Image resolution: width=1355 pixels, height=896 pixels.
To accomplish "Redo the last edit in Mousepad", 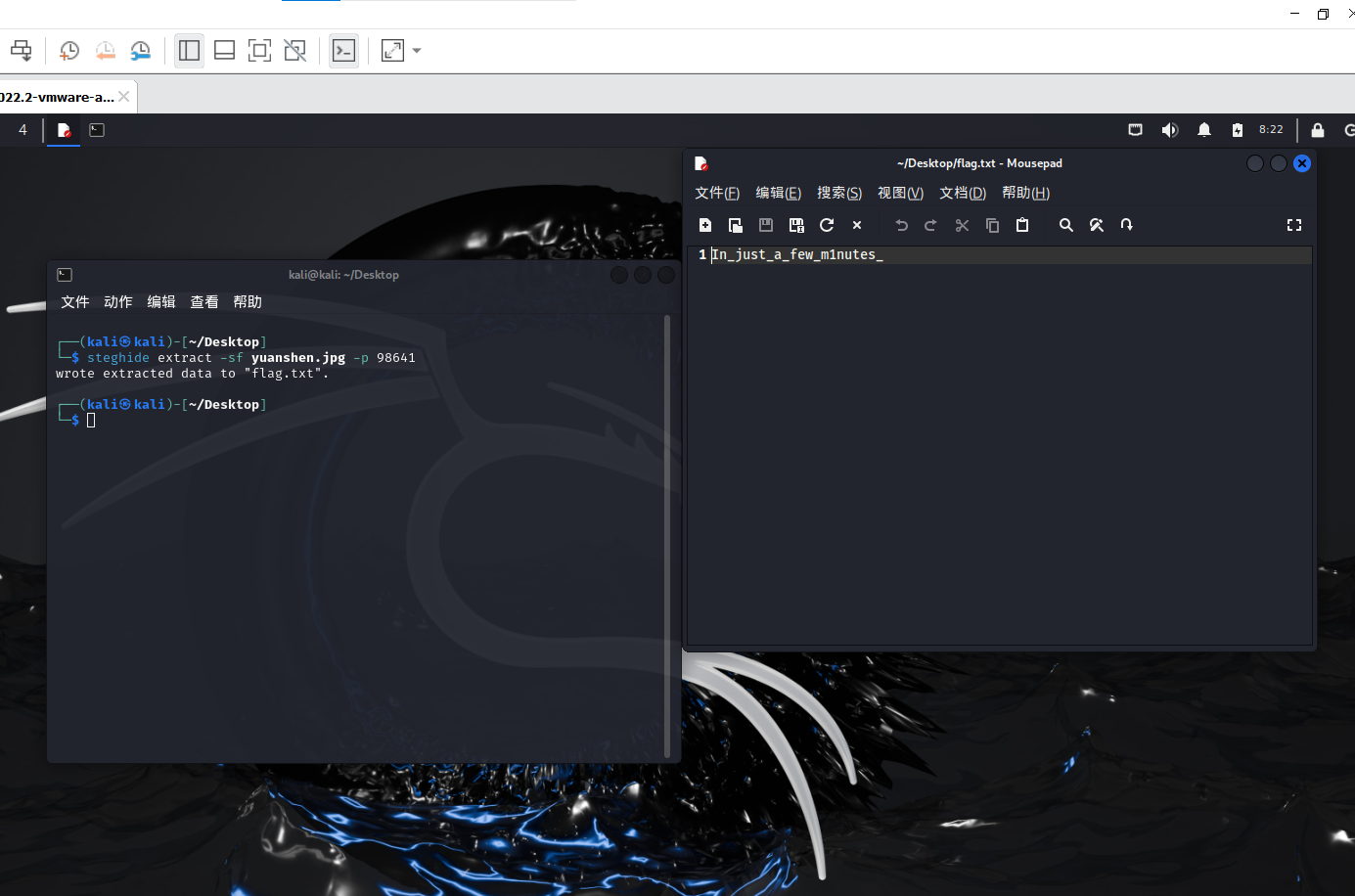I will click(931, 225).
